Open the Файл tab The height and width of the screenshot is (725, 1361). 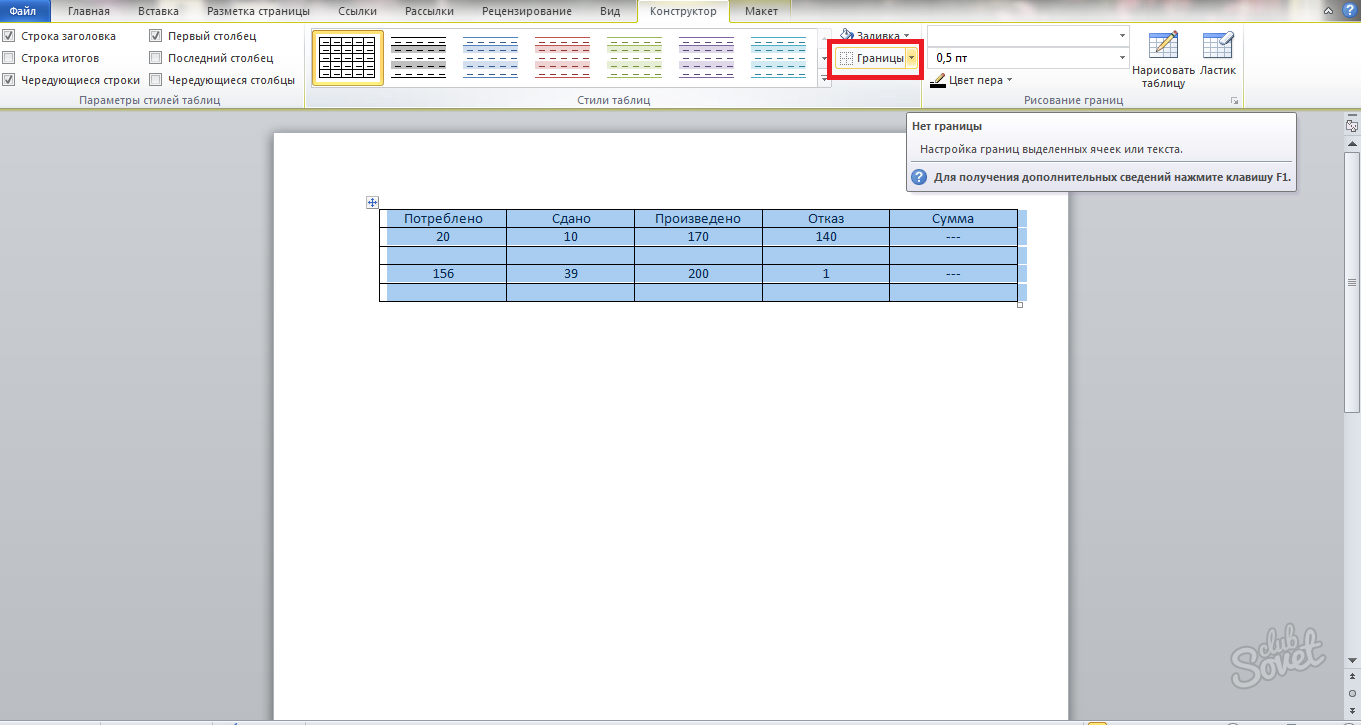click(23, 11)
